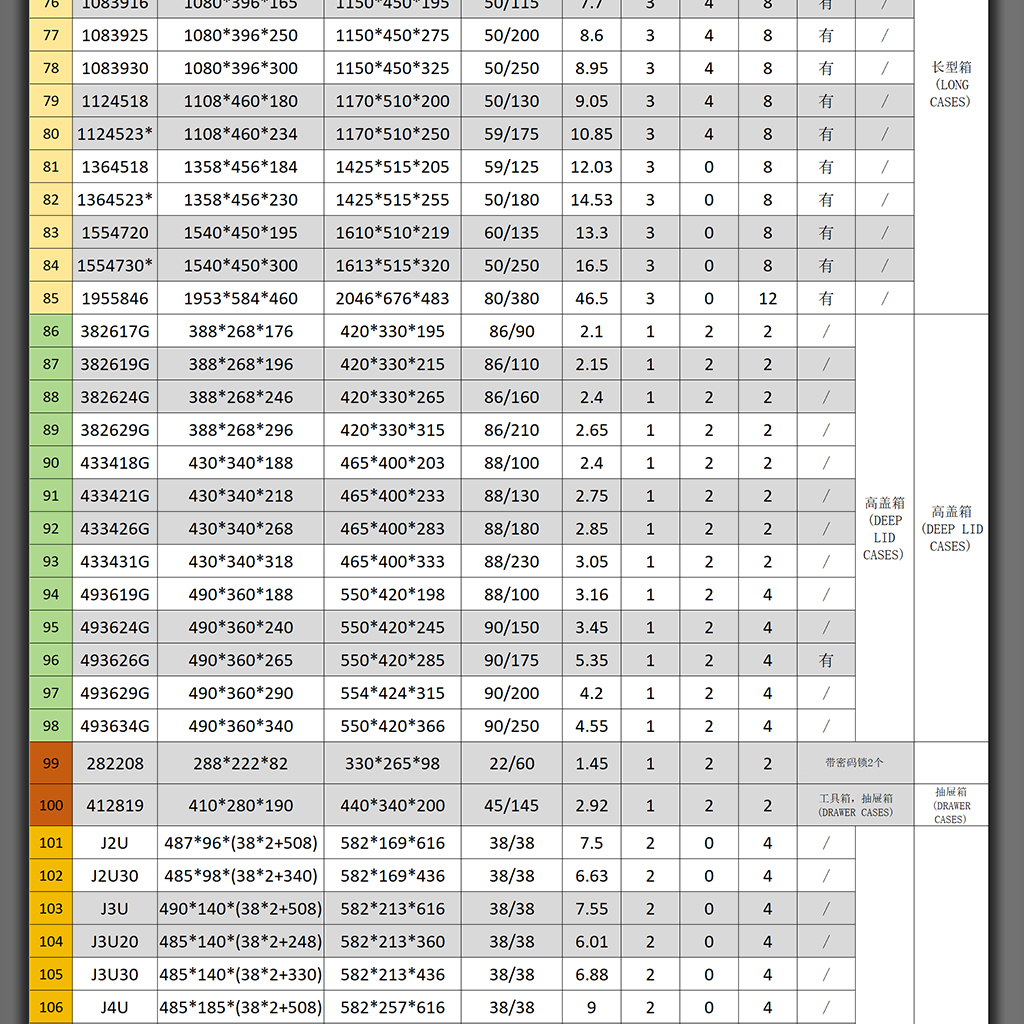Click outer size 2046*676*483
The height and width of the screenshot is (1024, 1024).
[x=392, y=298]
